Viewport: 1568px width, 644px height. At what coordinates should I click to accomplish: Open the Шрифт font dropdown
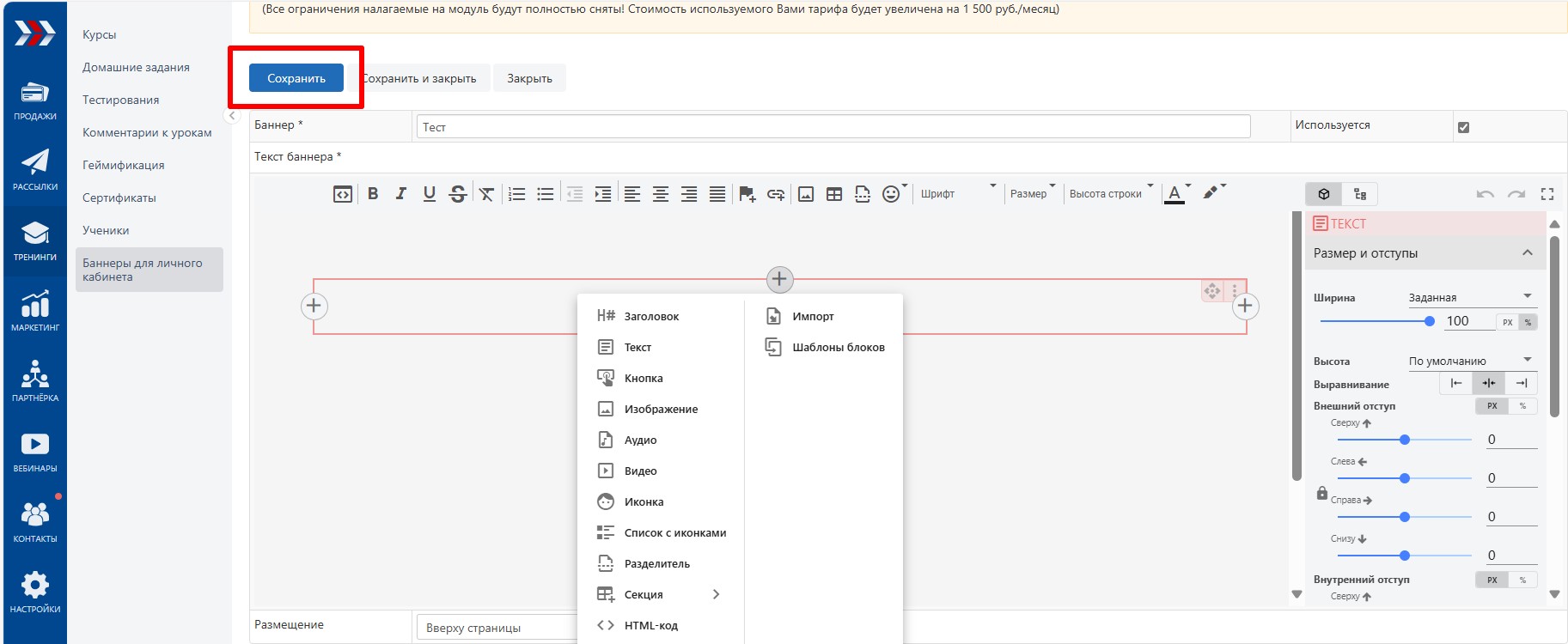pos(957,194)
